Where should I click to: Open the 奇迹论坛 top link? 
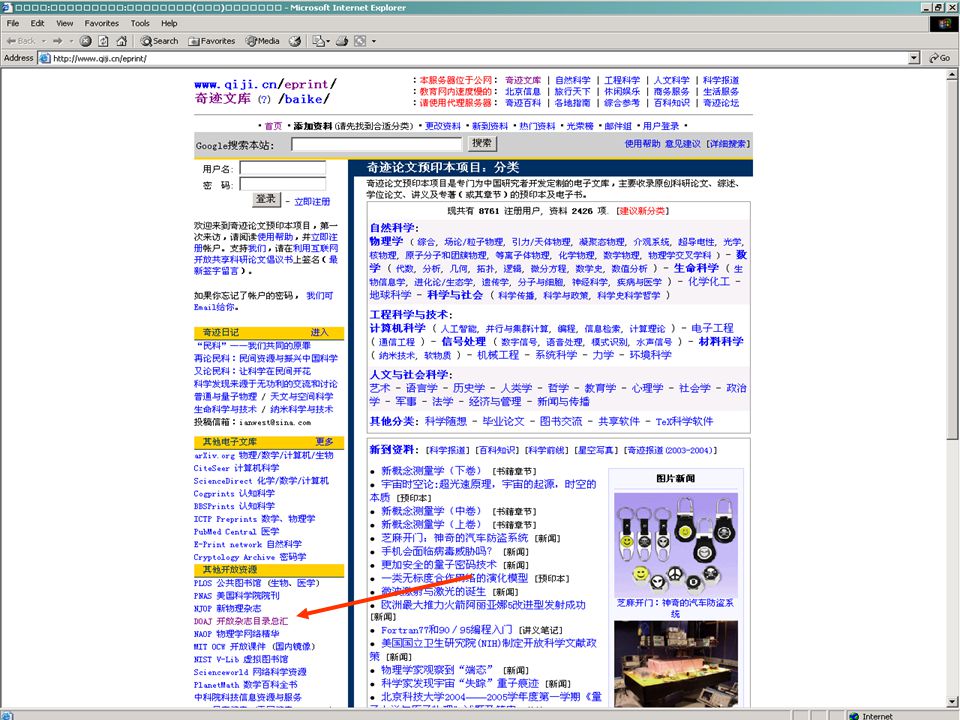[721, 103]
